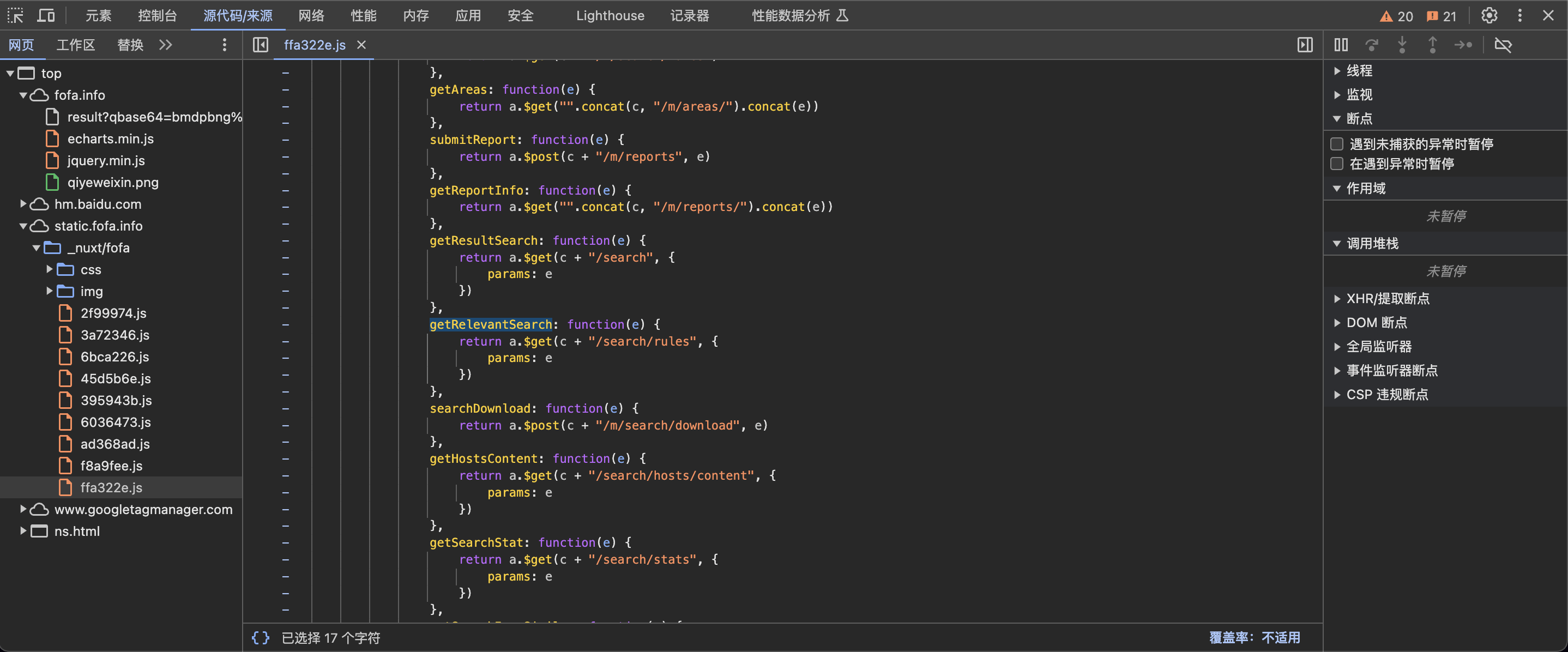Enable pause on uncaught exceptions checkbox
The width and height of the screenshot is (1568, 652).
(x=1337, y=144)
